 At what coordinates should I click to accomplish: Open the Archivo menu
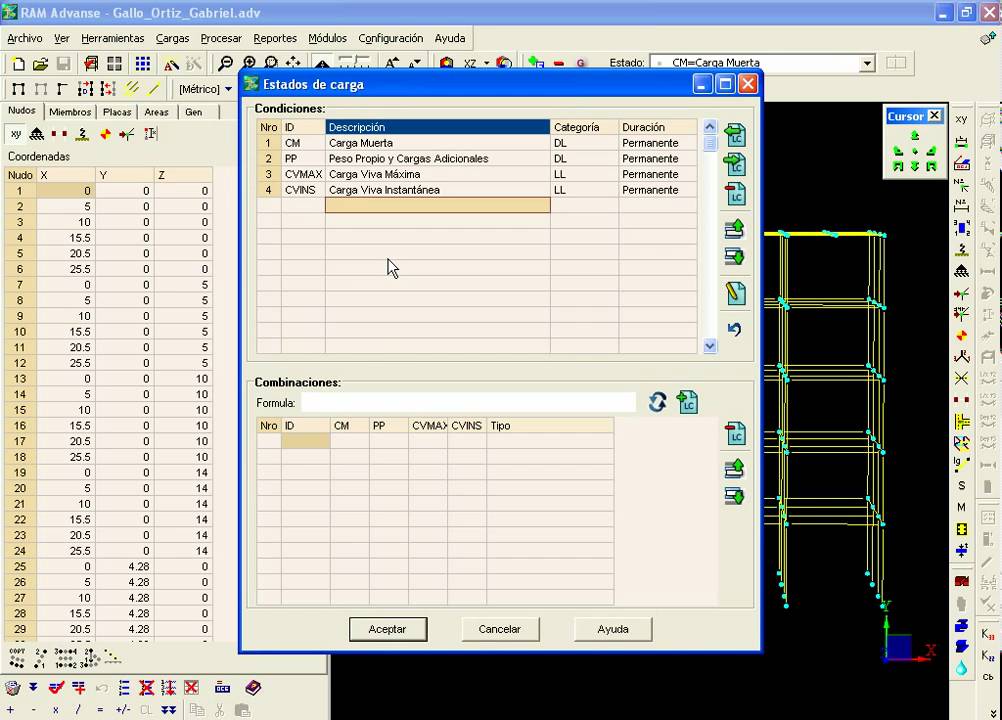click(25, 38)
